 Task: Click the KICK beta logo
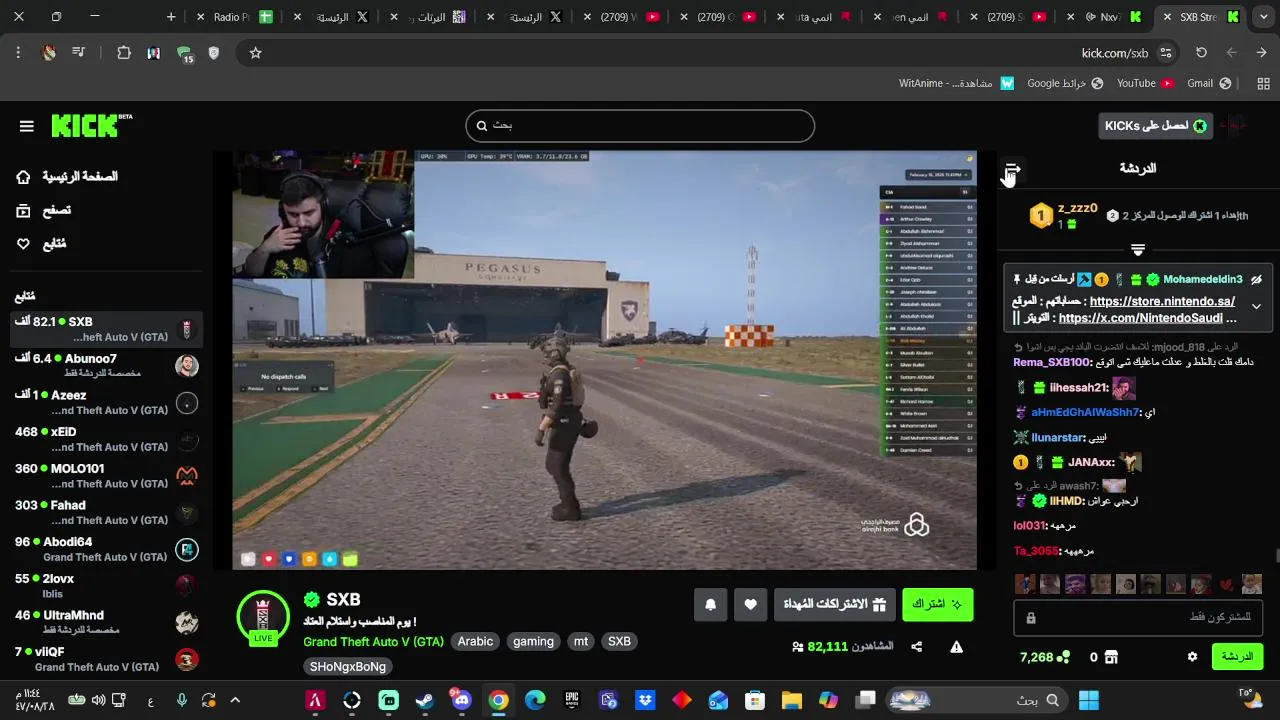pos(91,125)
